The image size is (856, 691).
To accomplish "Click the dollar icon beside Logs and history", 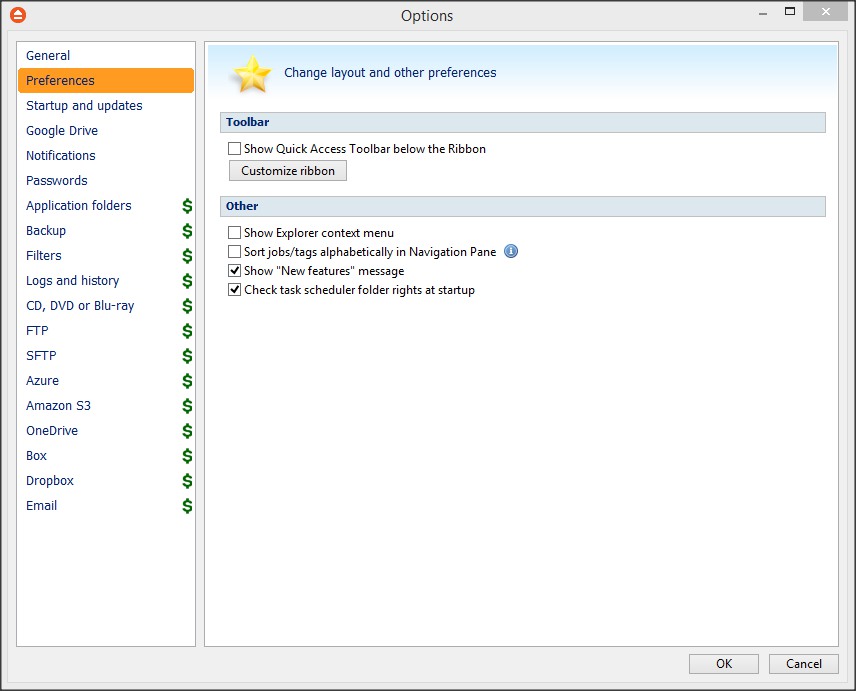I will (x=187, y=281).
